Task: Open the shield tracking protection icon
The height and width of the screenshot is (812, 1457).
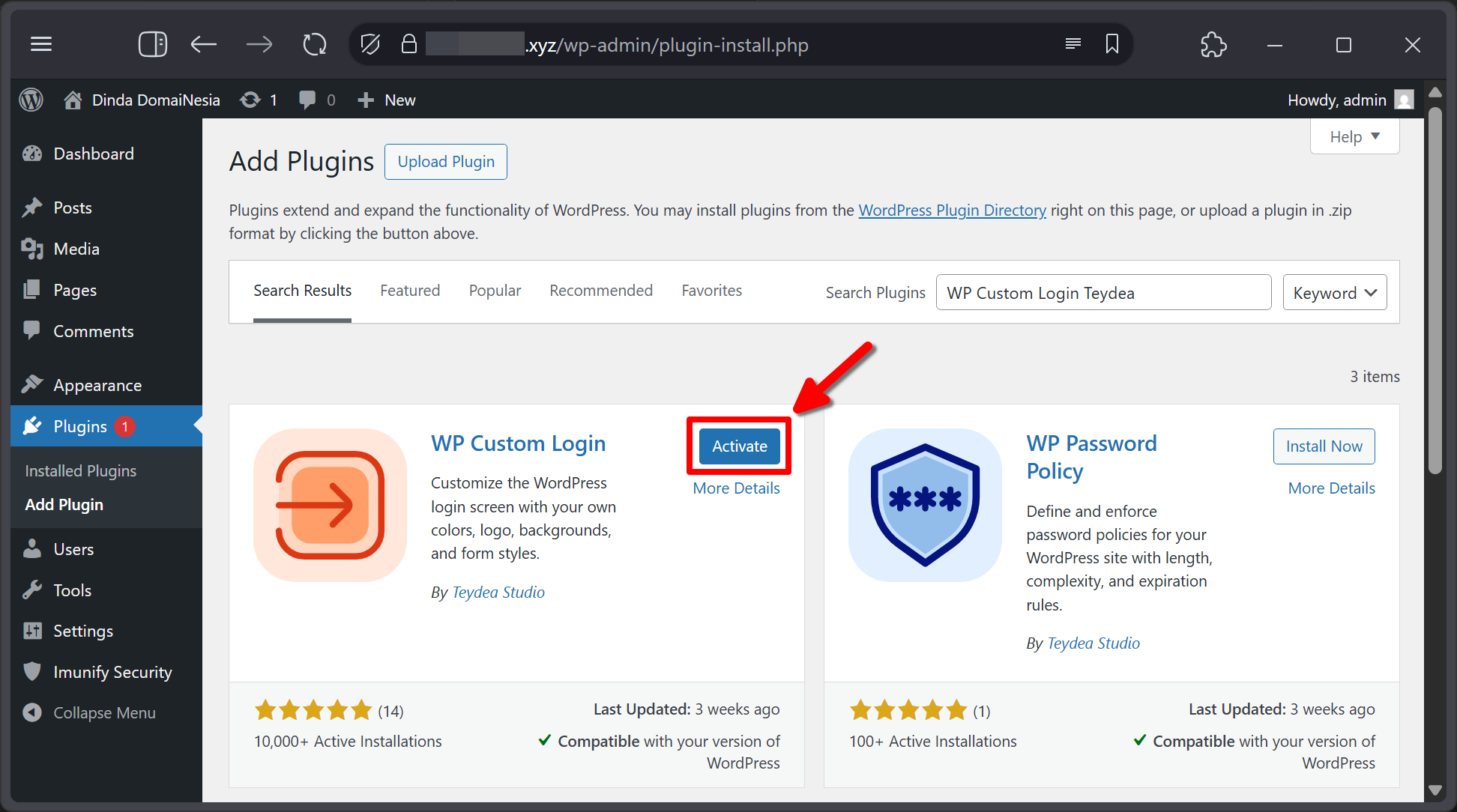Action: pyautogui.click(x=370, y=45)
